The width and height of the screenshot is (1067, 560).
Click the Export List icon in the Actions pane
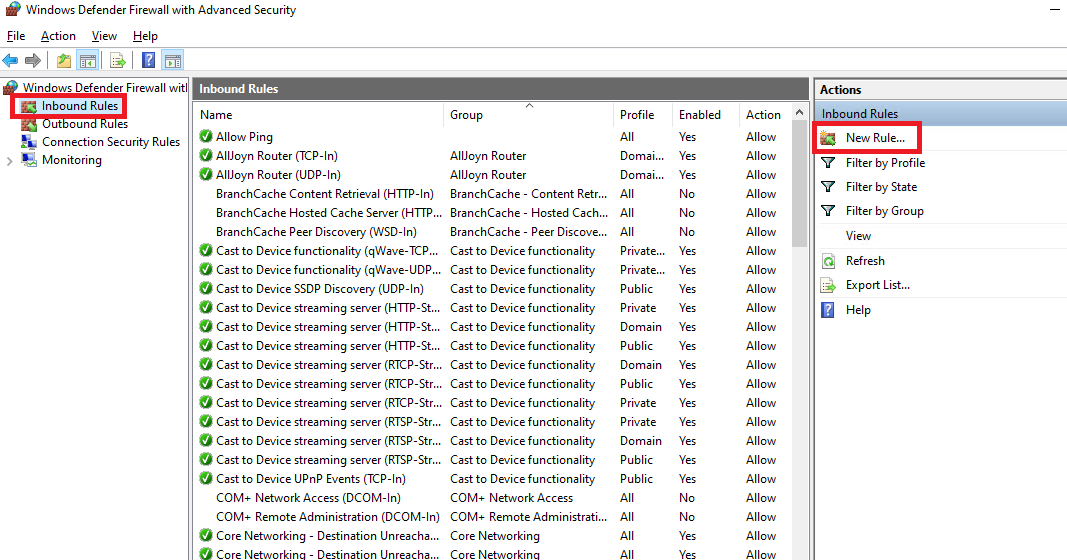828,285
